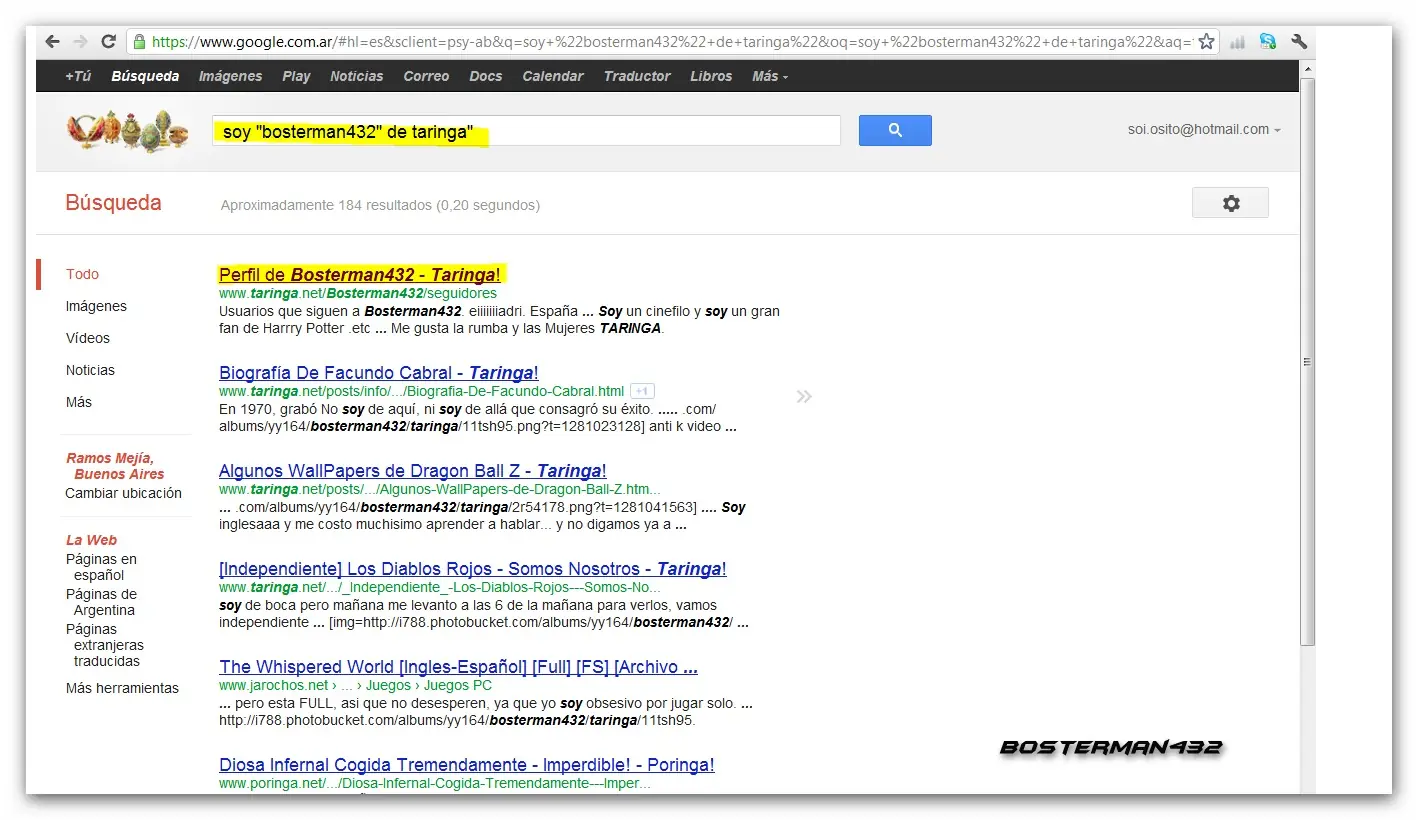Open Calendar in the top bar
The width and height of the screenshot is (1418, 820).
553,76
